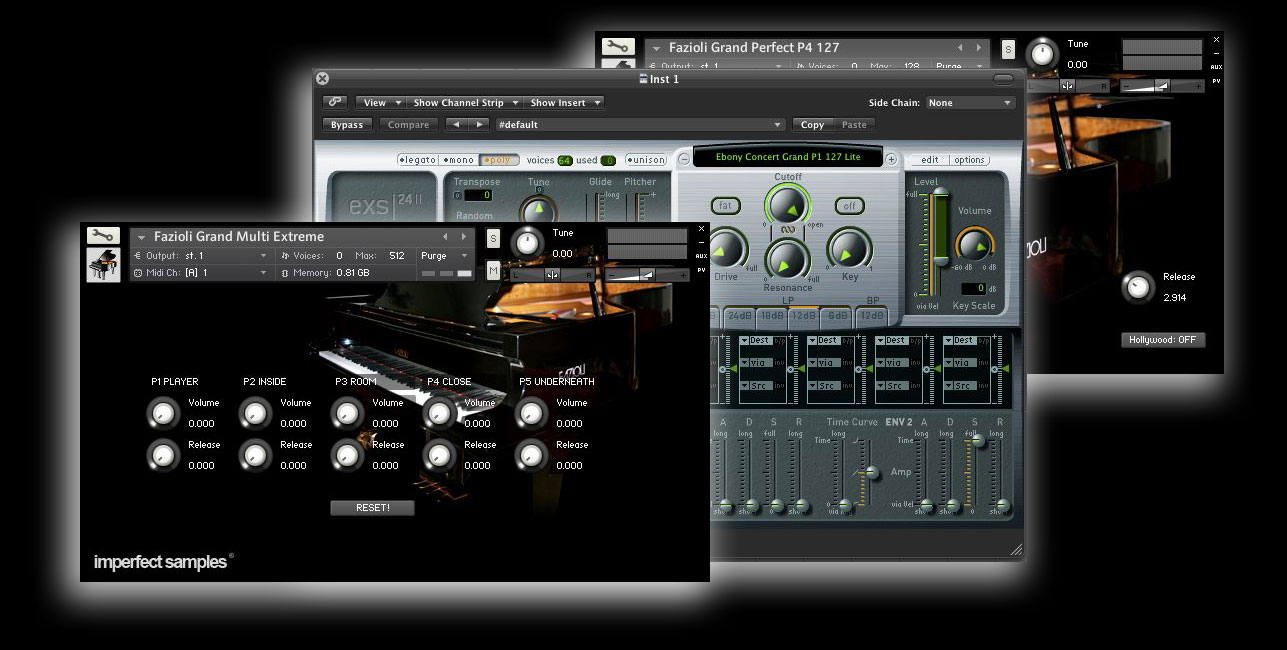Open the Show Channel Strip menu

(465, 102)
